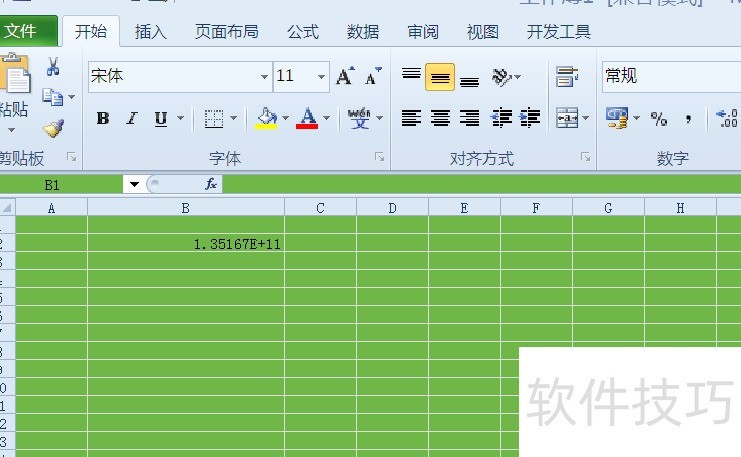Apply red font color A

(x=307, y=118)
